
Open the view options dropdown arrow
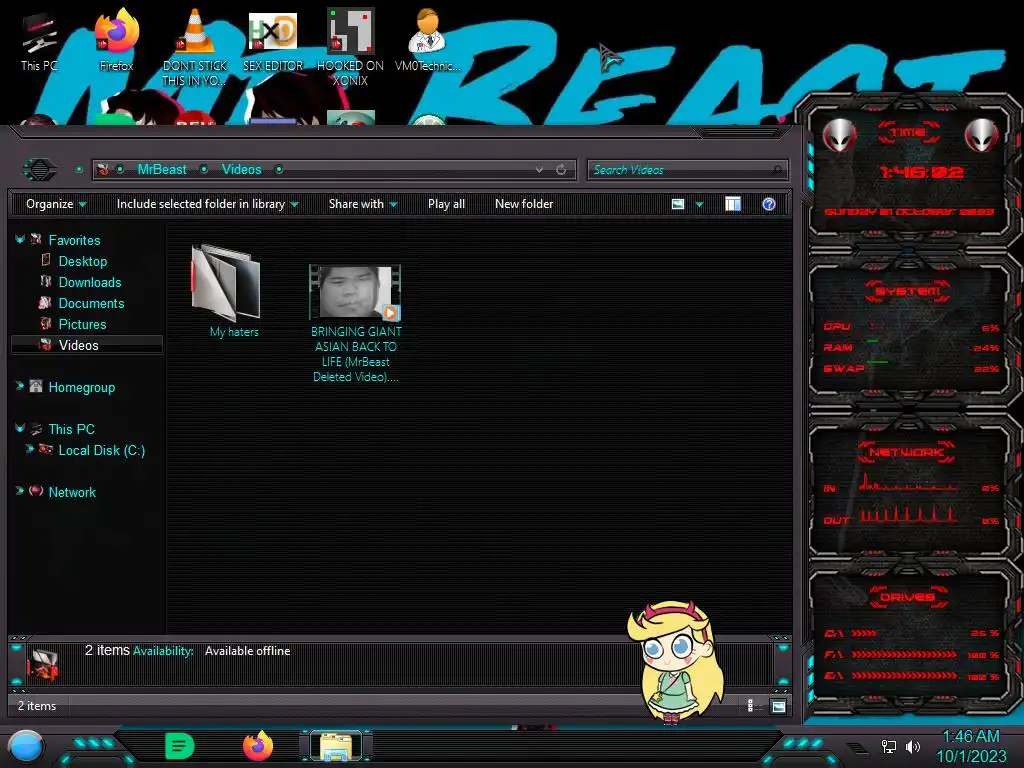coord(699,204)
